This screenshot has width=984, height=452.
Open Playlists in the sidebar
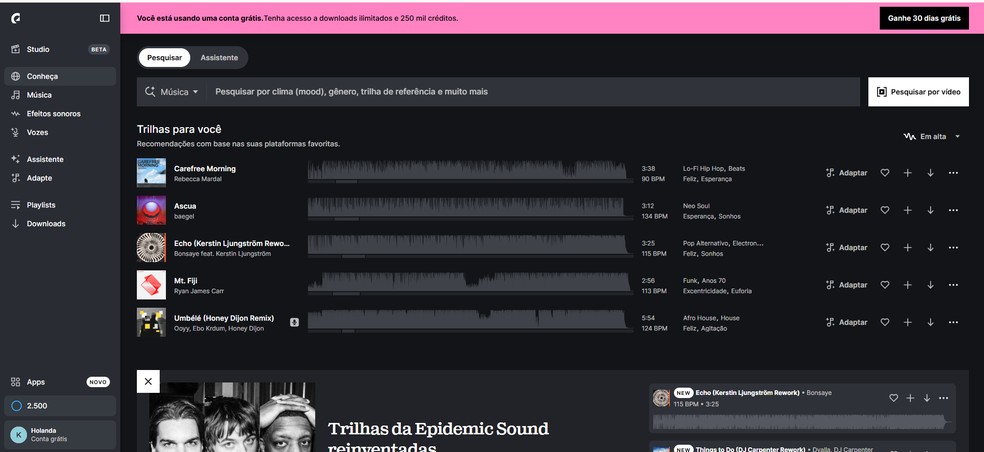(x=60, y=205)
